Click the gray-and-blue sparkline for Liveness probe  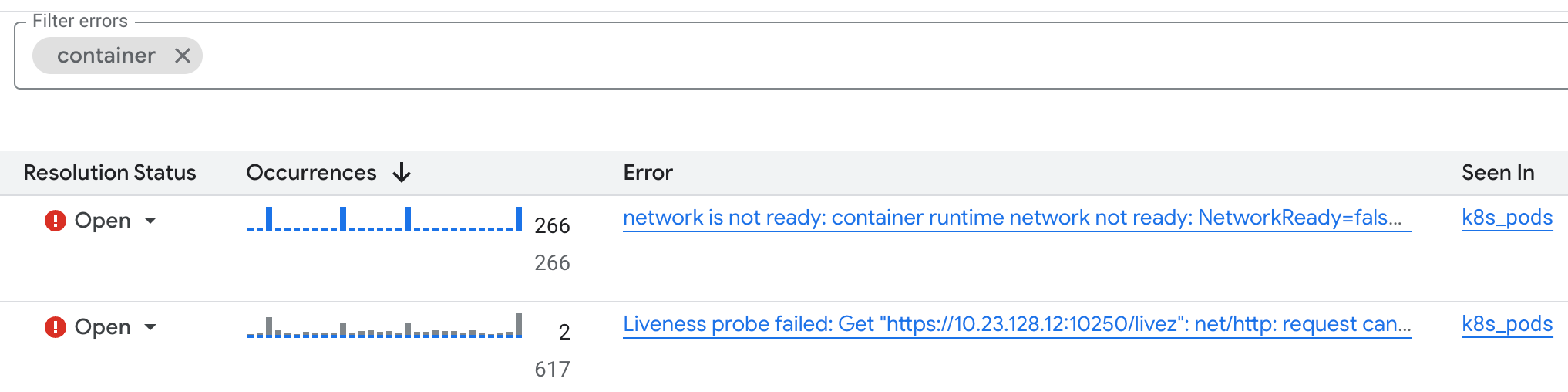pos(384,326)
